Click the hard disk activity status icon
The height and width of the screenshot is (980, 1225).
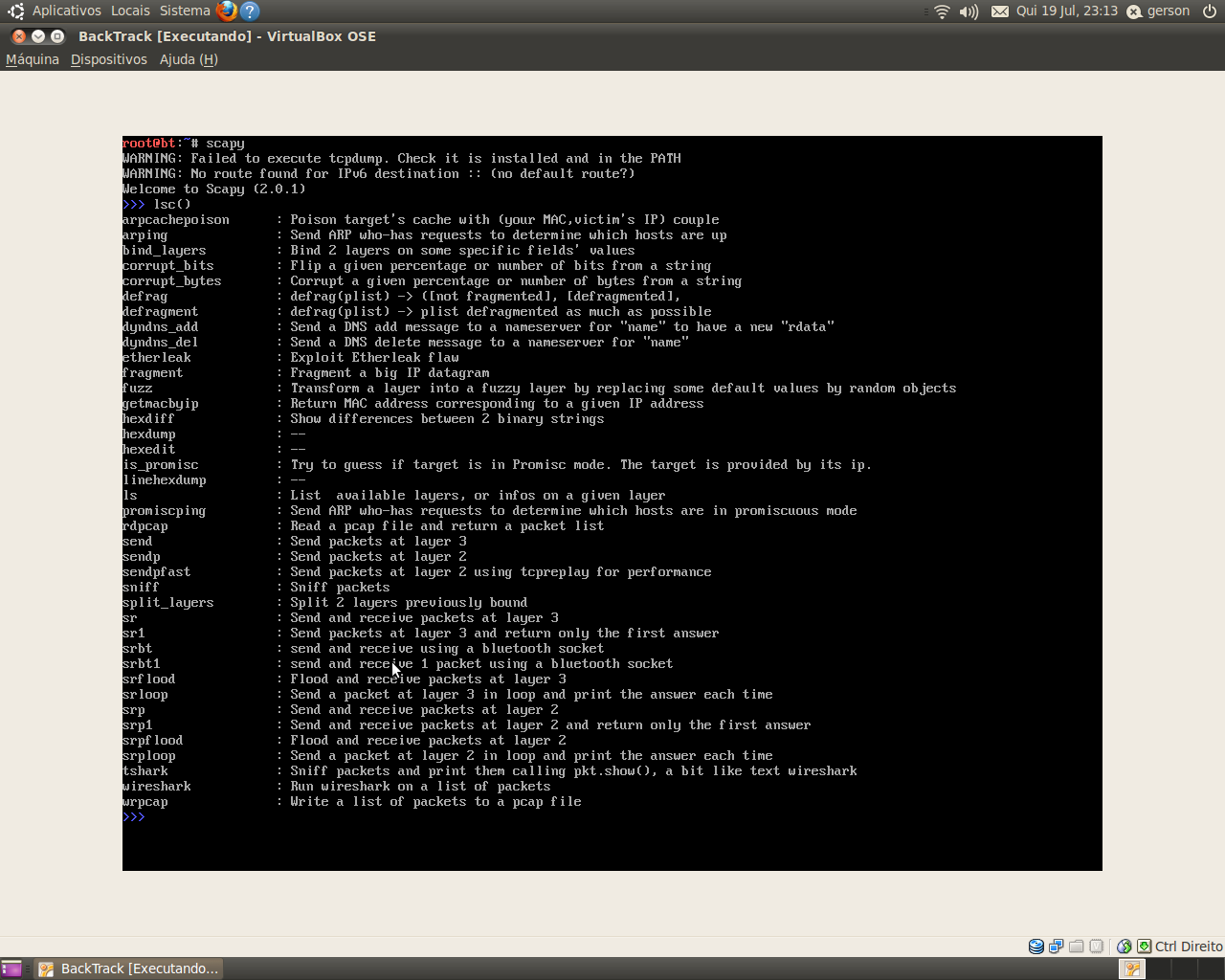(x=1036, y=947)
